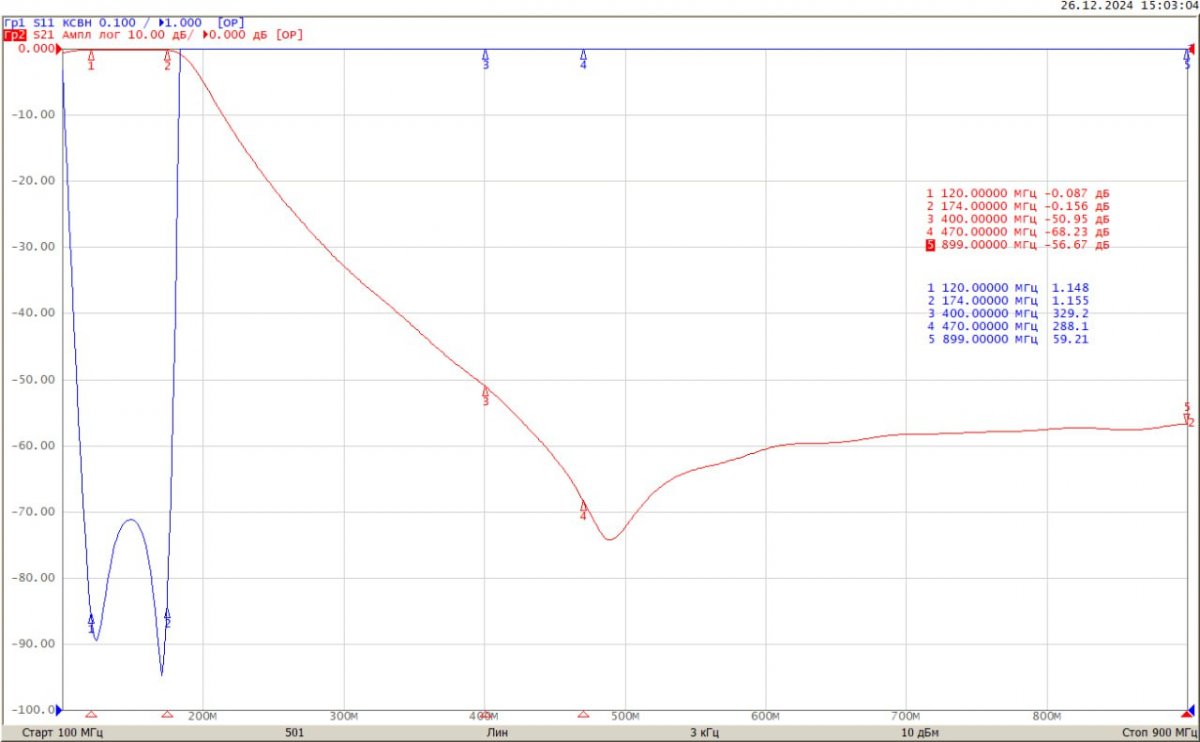Select blue table row 400.00000 МГц 329.2
Image resolution: width=1200 pixels, height=742 pixels.
pyautogui.click(x=1008, y=314)
